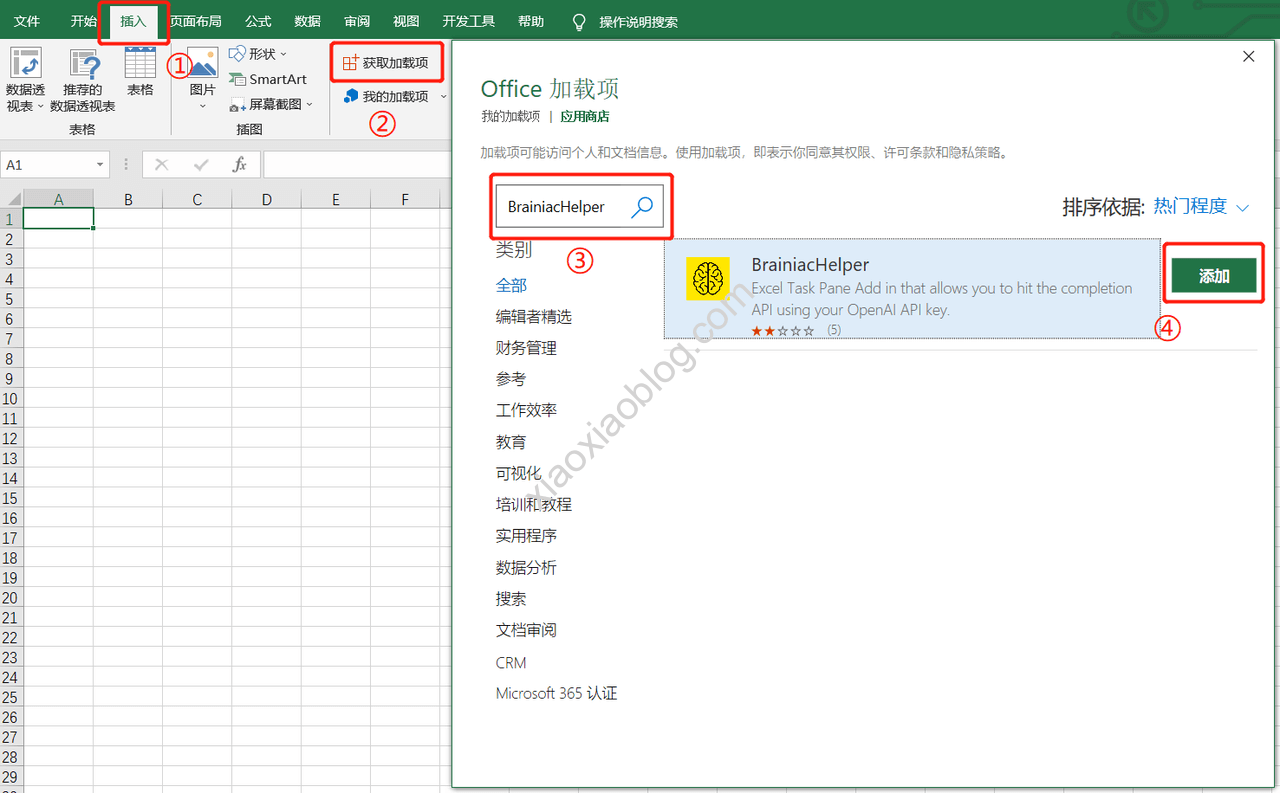Click the BrainiacHelper search input field

tap(562, 207)
